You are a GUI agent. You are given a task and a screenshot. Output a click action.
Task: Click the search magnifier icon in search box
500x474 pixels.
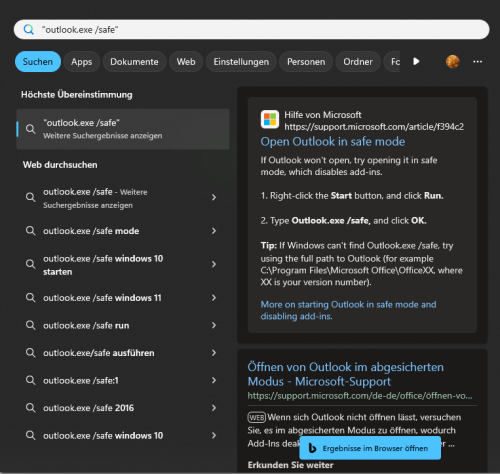(x=29, y=30)
